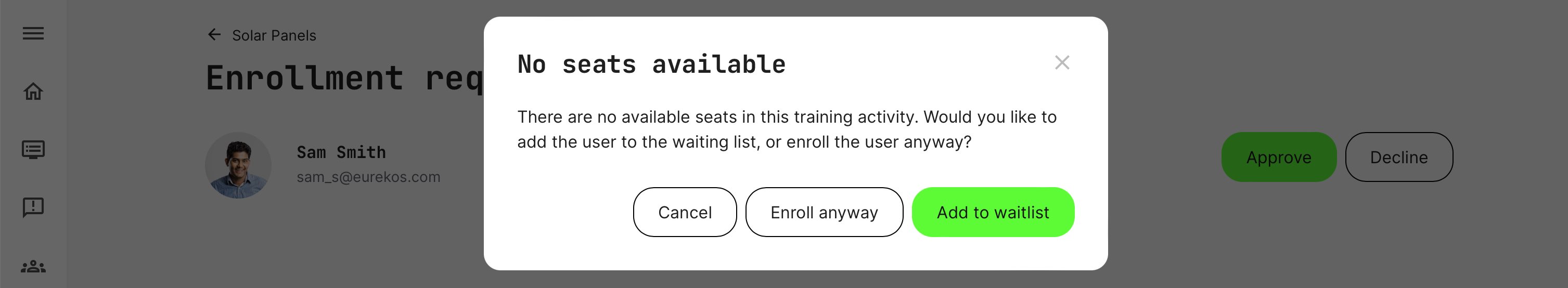Click the feedback alert bubble sidebar icon
Viewport: 1568px width, 288px height.
(33, 207)
